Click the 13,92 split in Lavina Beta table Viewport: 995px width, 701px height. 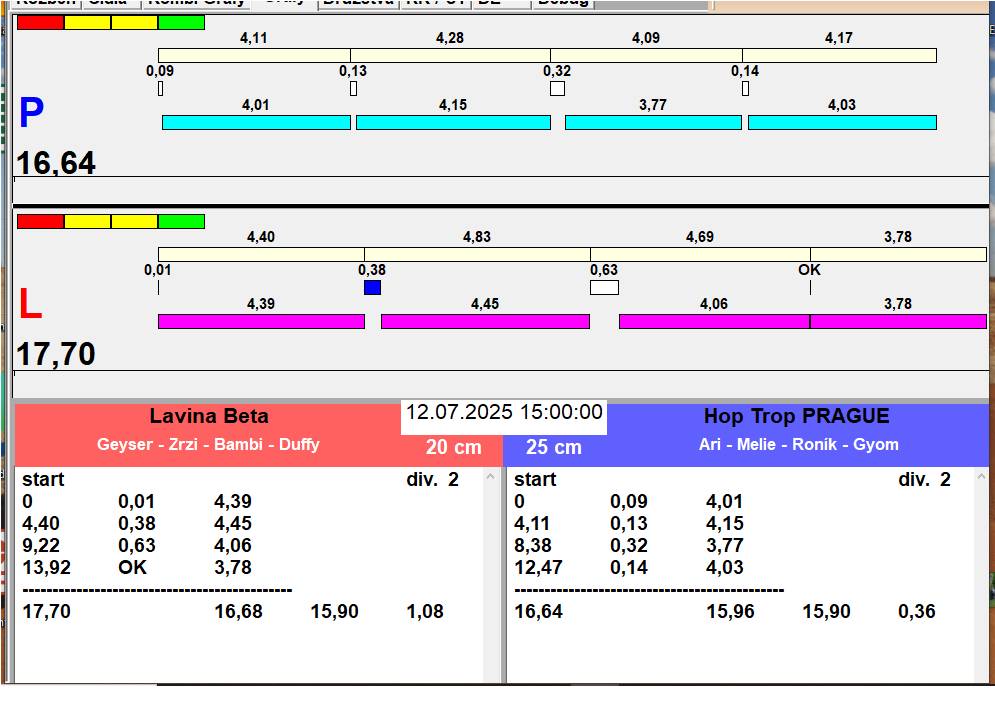coord(46,567)
